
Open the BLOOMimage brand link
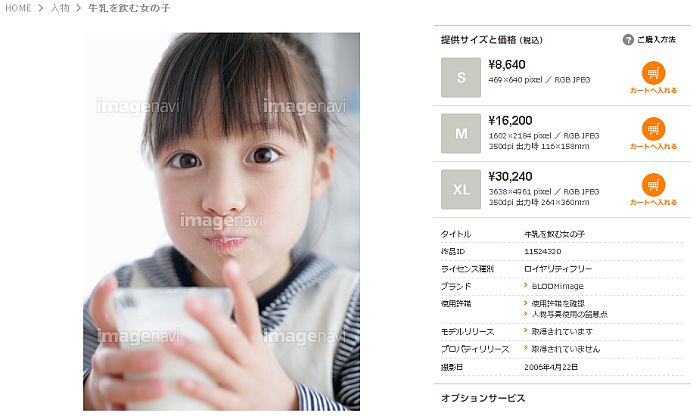[x=558, y=286]
